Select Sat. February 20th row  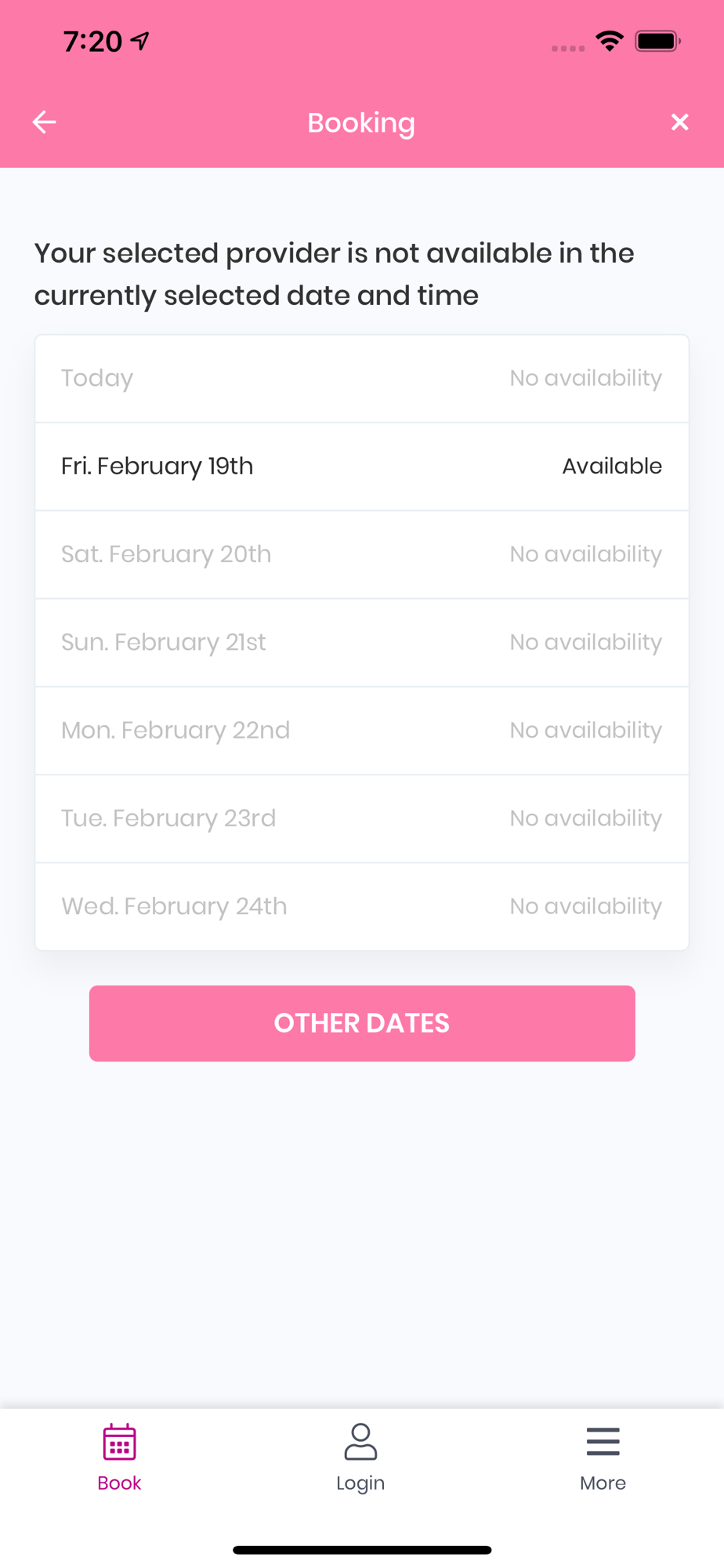[361, 554]
